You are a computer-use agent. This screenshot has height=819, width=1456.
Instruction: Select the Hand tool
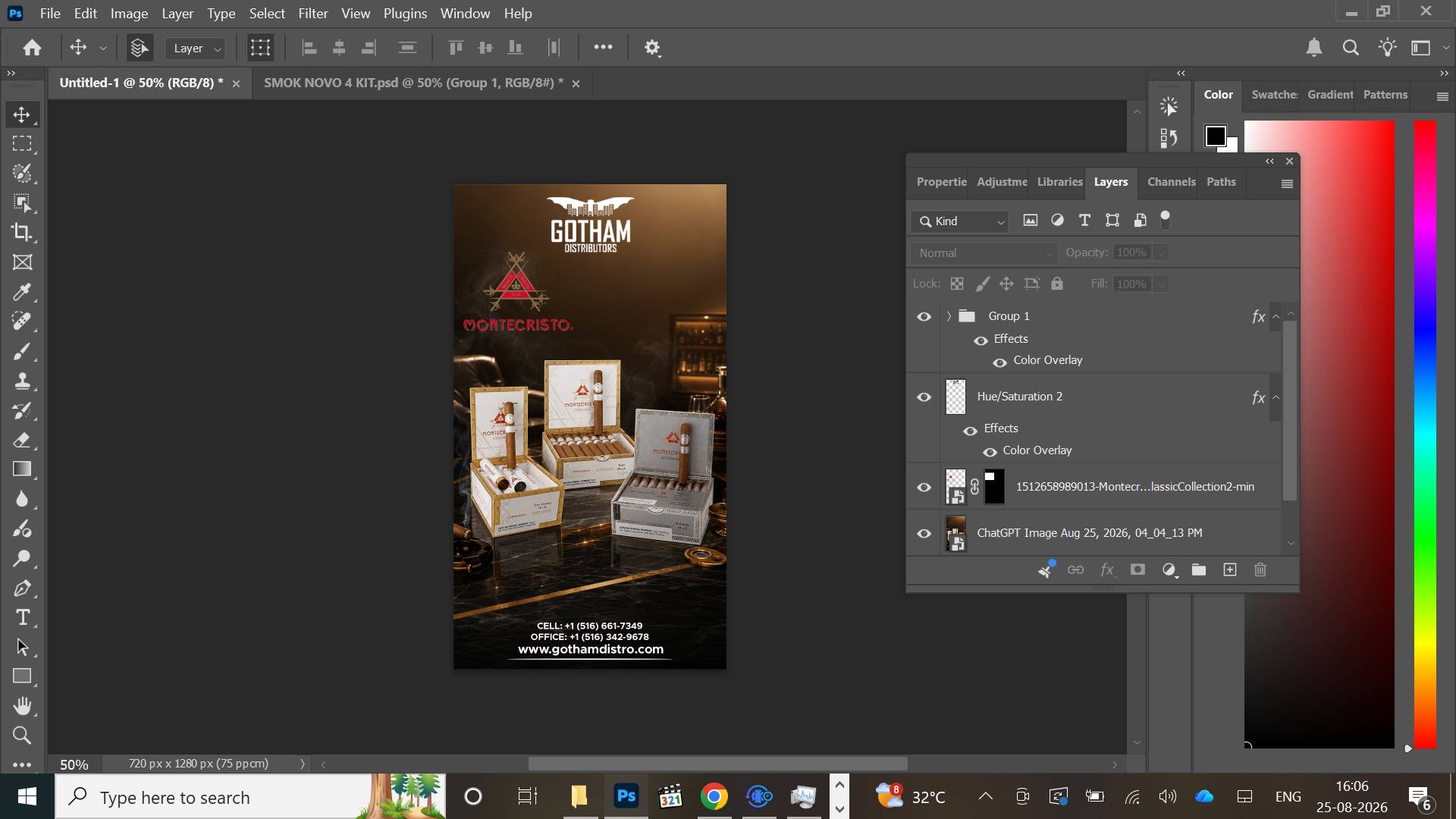[22, 706]
